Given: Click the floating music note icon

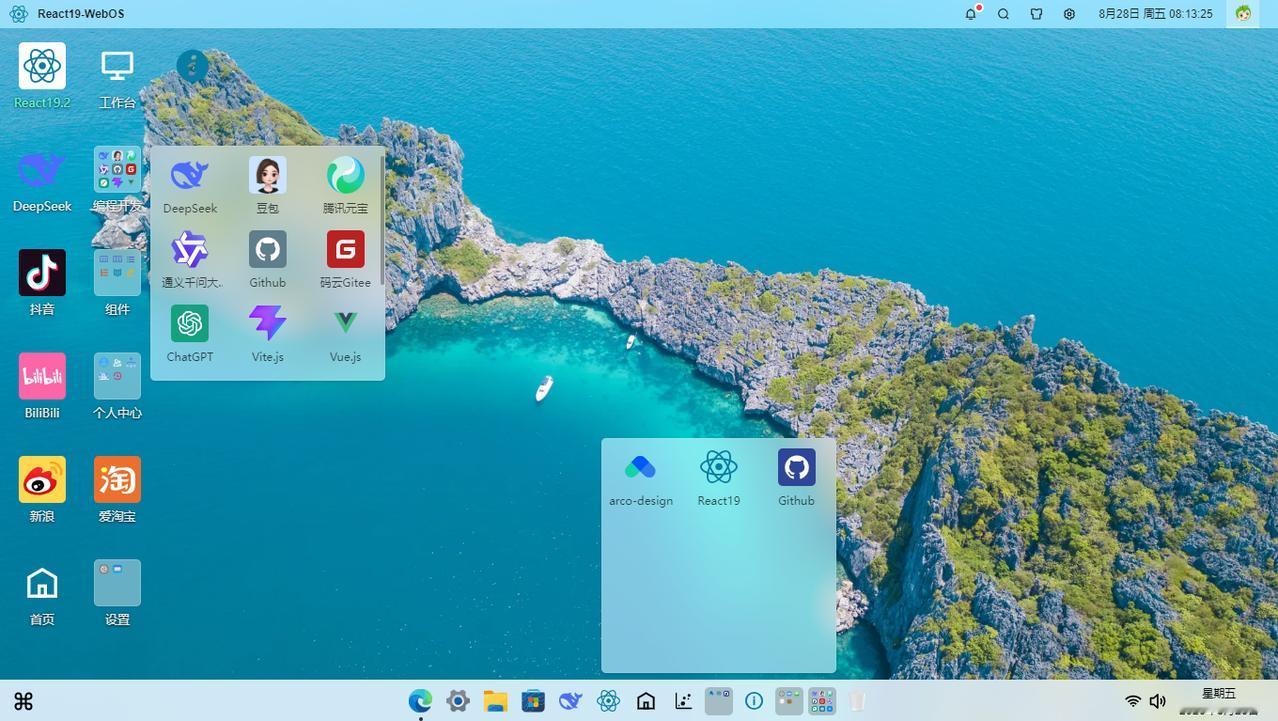Looking at the screenshot, I should click(192, 66).
